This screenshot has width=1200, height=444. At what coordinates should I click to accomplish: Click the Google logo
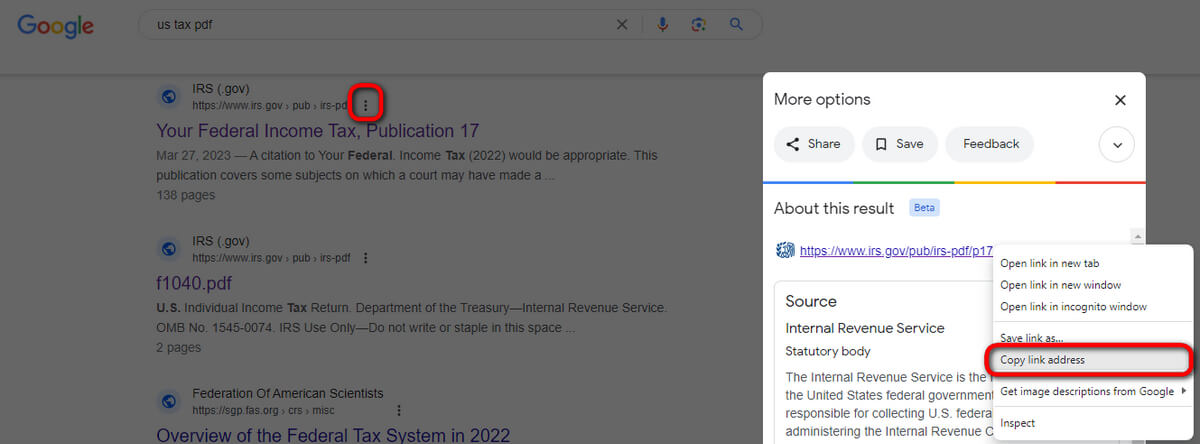pyautogui.click(x=56, y=26)
